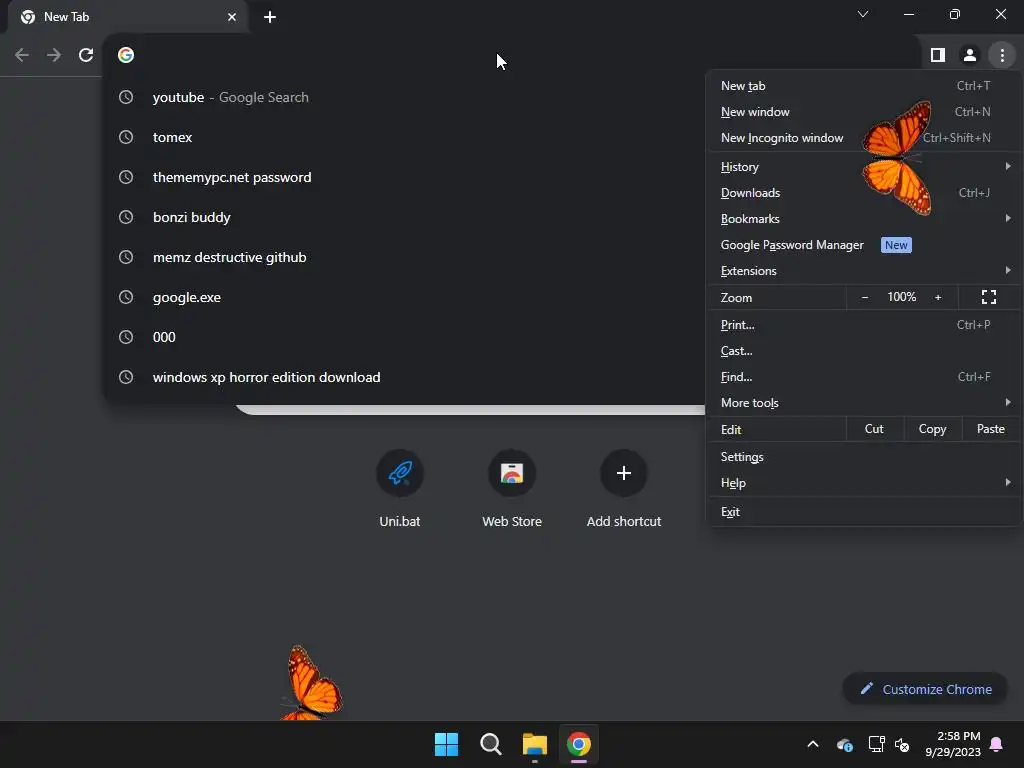Click the Paste edit button

[x=991, y=429]
